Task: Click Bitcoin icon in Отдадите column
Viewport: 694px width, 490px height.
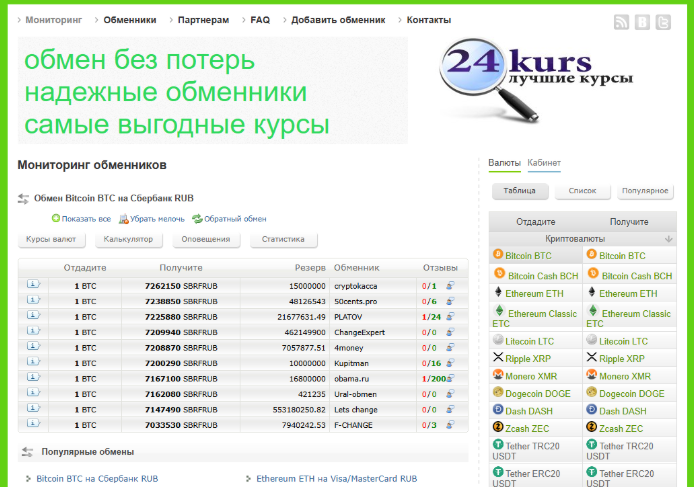Action: coord(498,254)
